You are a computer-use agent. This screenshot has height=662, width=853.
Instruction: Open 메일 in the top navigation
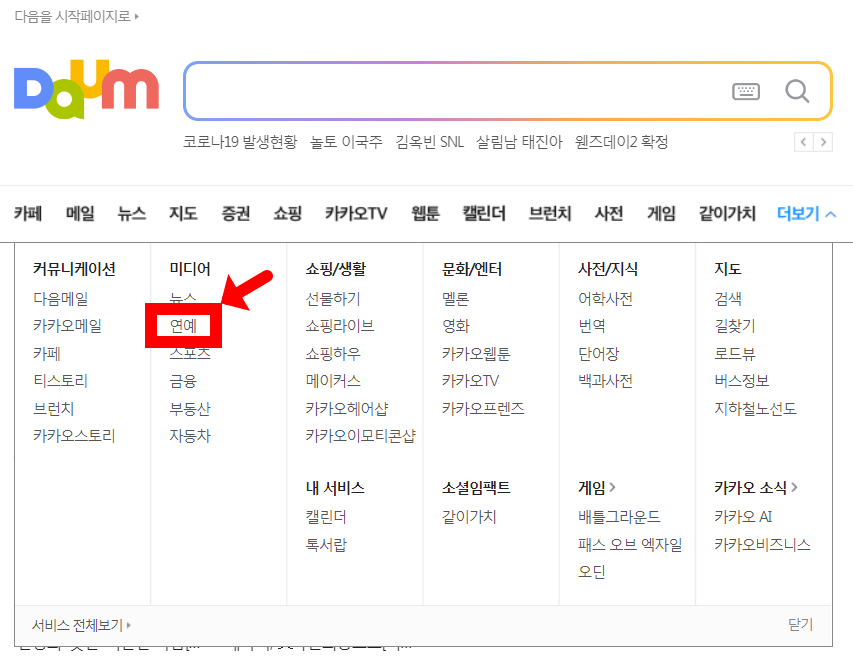tap(80, 214)
